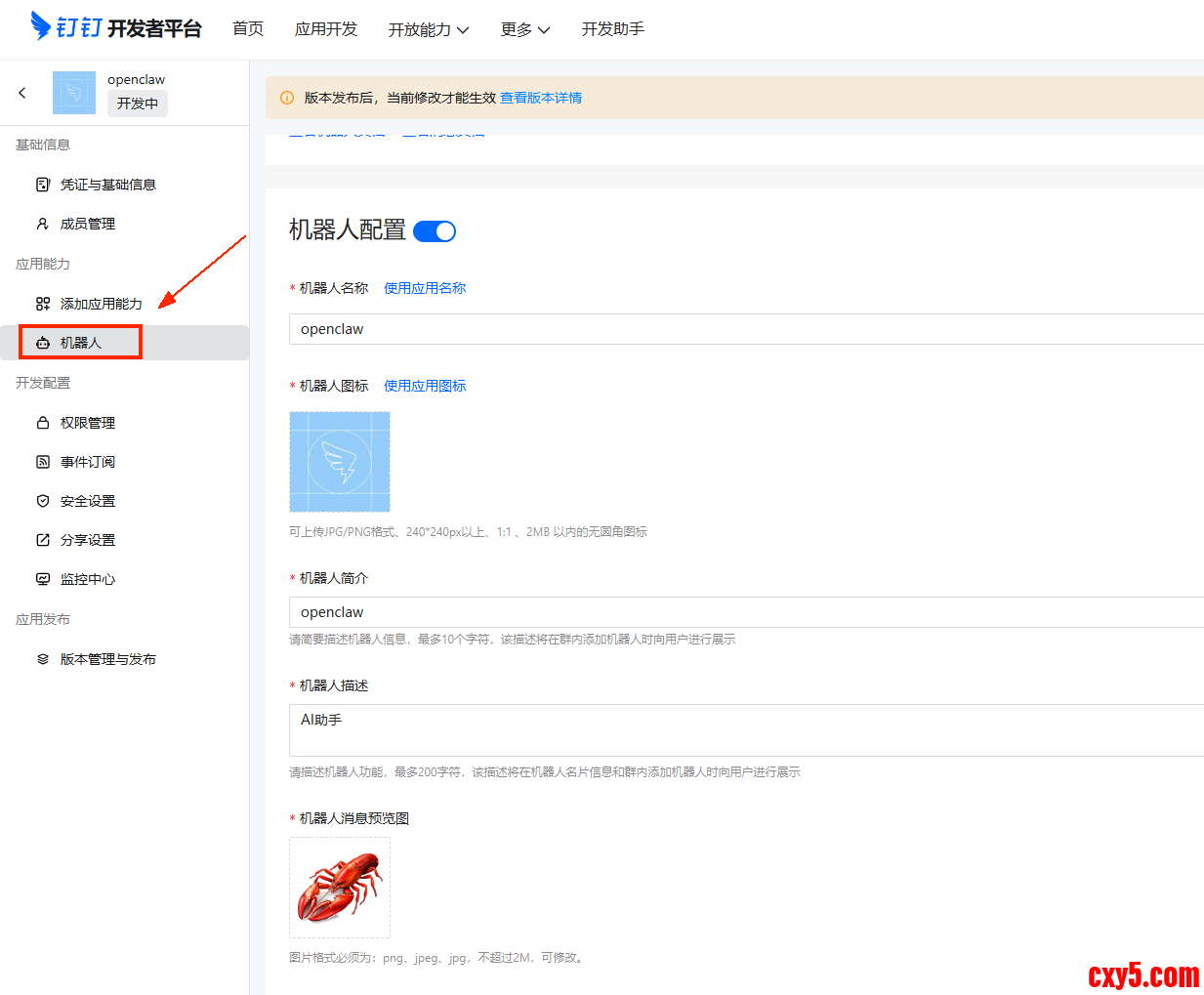The image size is (1204, 995).
Task: Click the event icon beside 事件订阅
Action: pyautogui.click(x=43, y=462)
